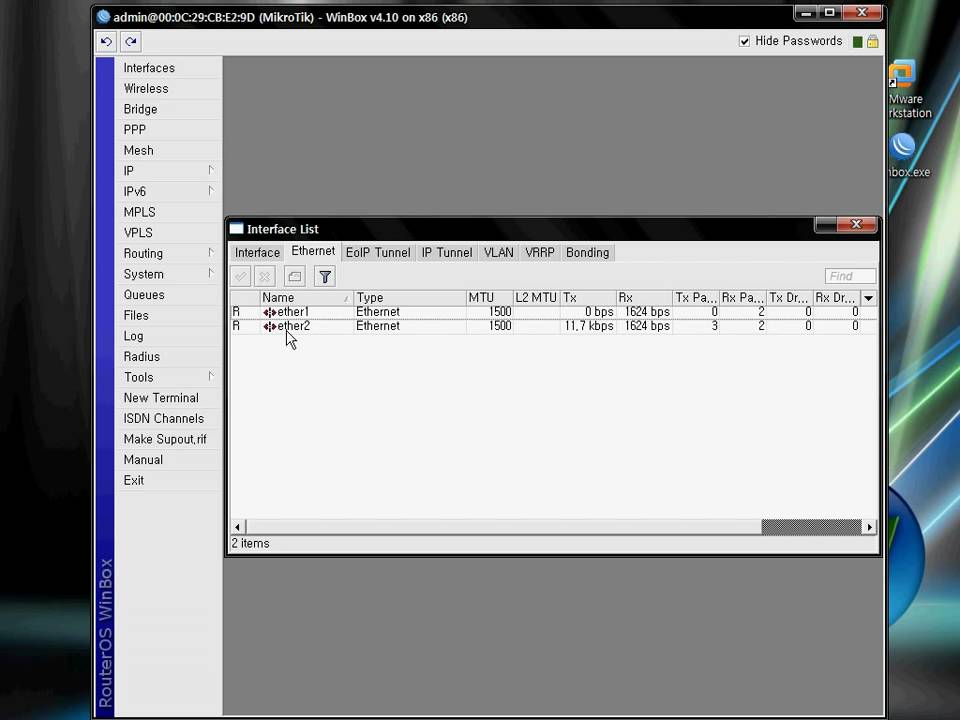Click the Find input field
Screen dimensions: 960x720
tap(850, 276)
